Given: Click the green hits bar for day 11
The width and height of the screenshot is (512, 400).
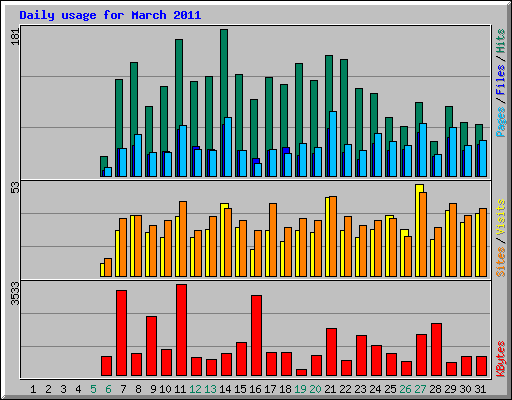Looking at the screenshot, I should [179, 83].
